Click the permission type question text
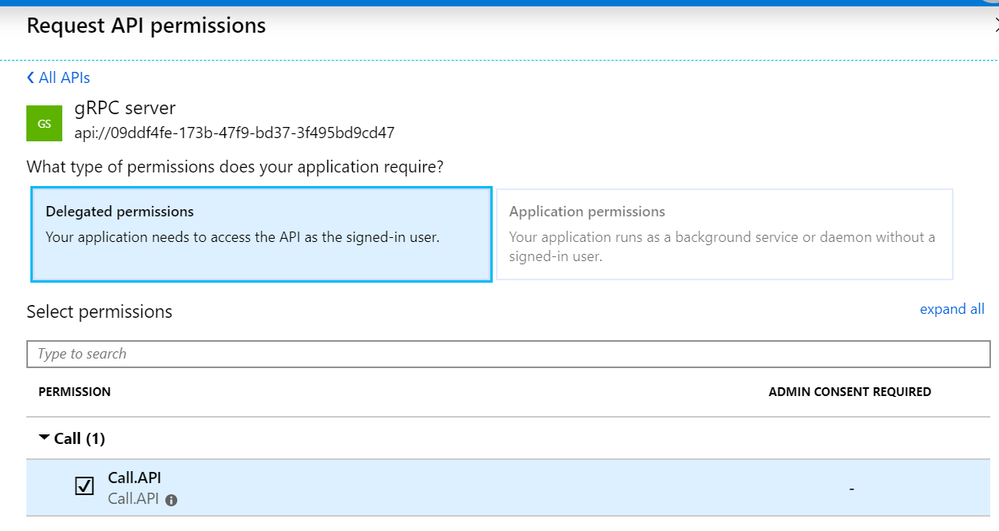 235,166
